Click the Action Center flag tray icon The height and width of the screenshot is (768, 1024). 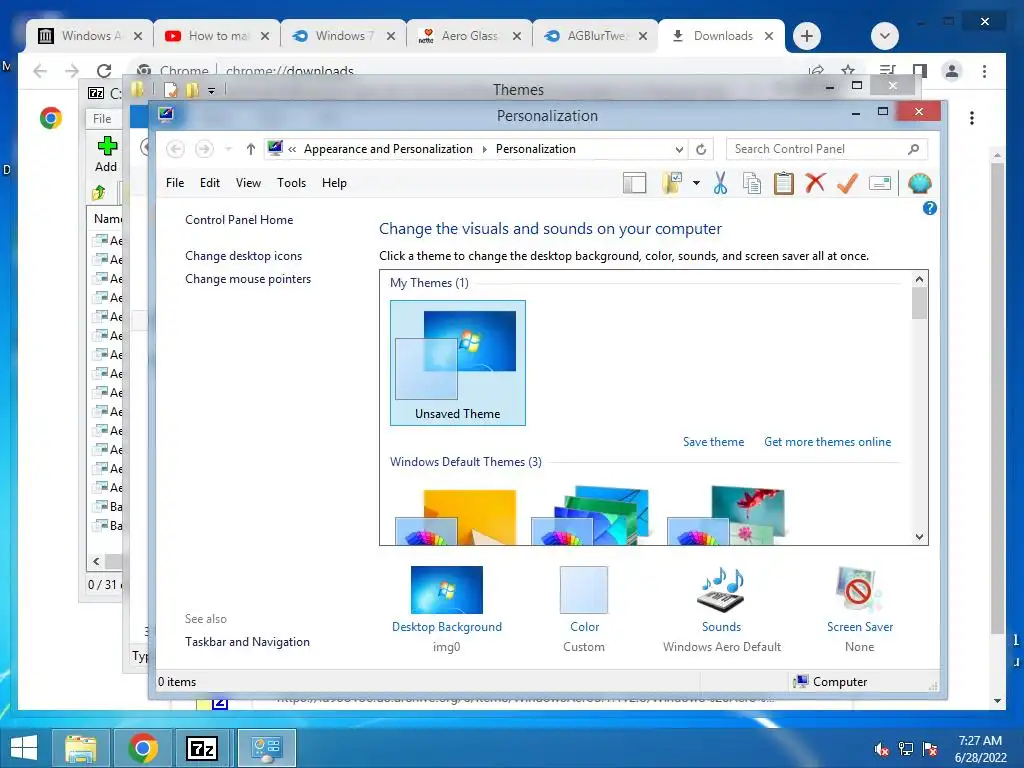[x=930, y=750]
